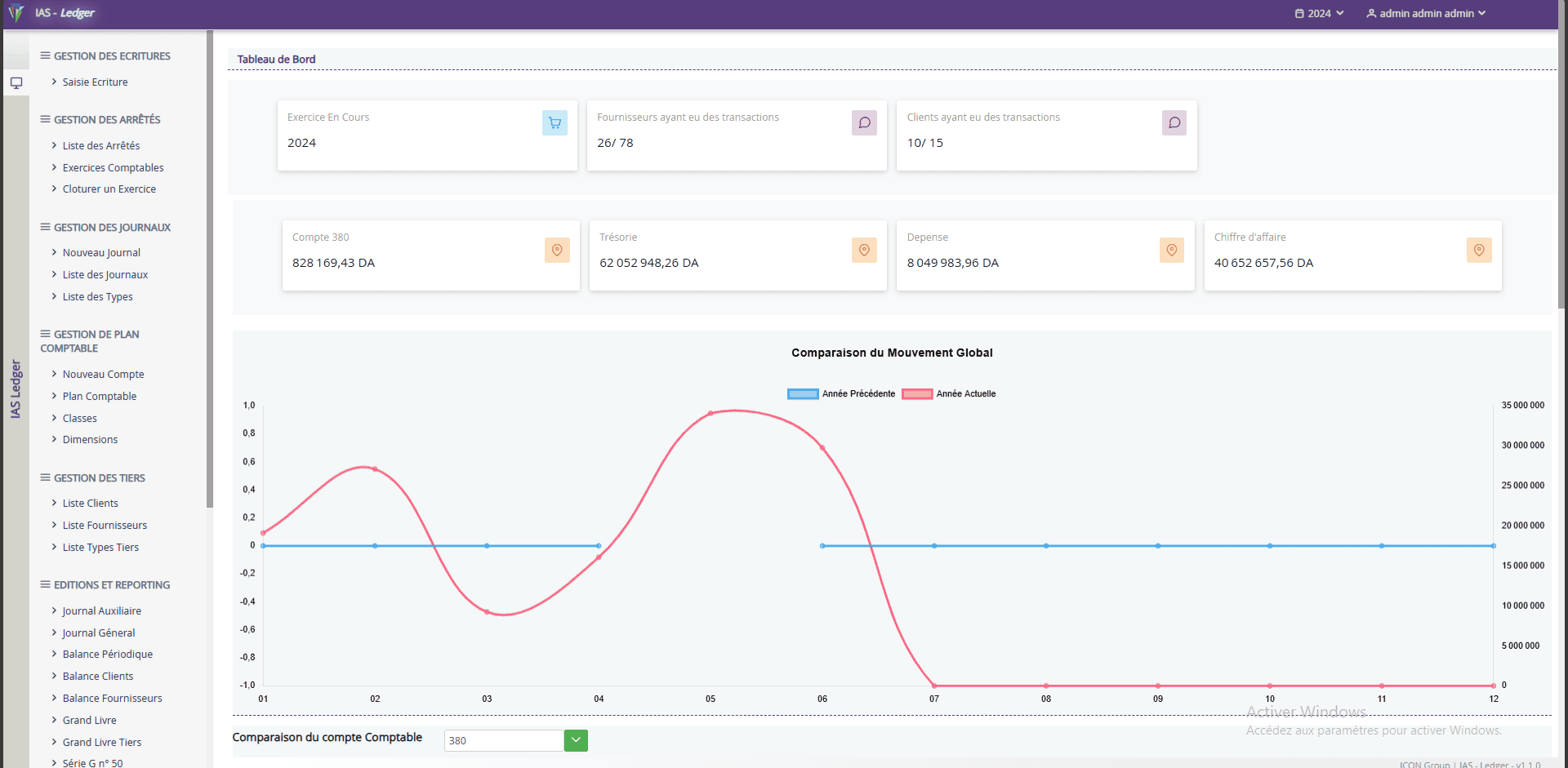
Task: Click the chat icon in Fournisseurs transactions card
Action: 864,123
